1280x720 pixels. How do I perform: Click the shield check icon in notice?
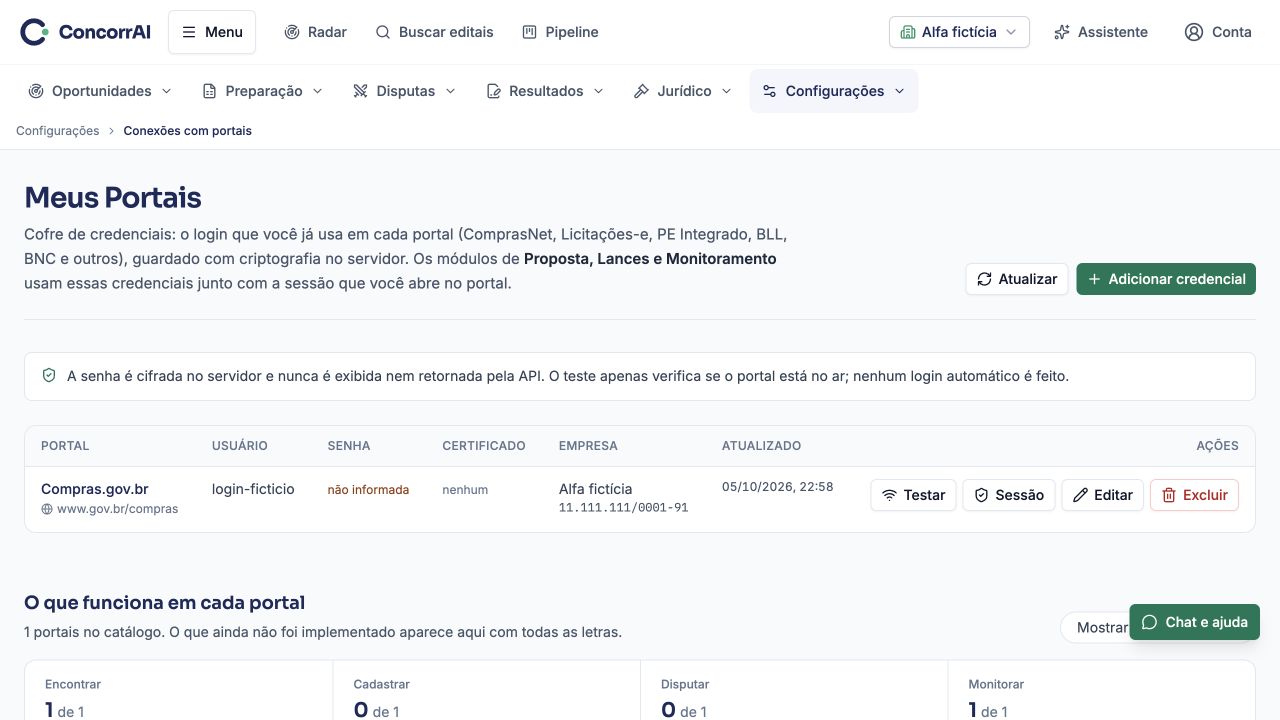(x=49, y=376)
